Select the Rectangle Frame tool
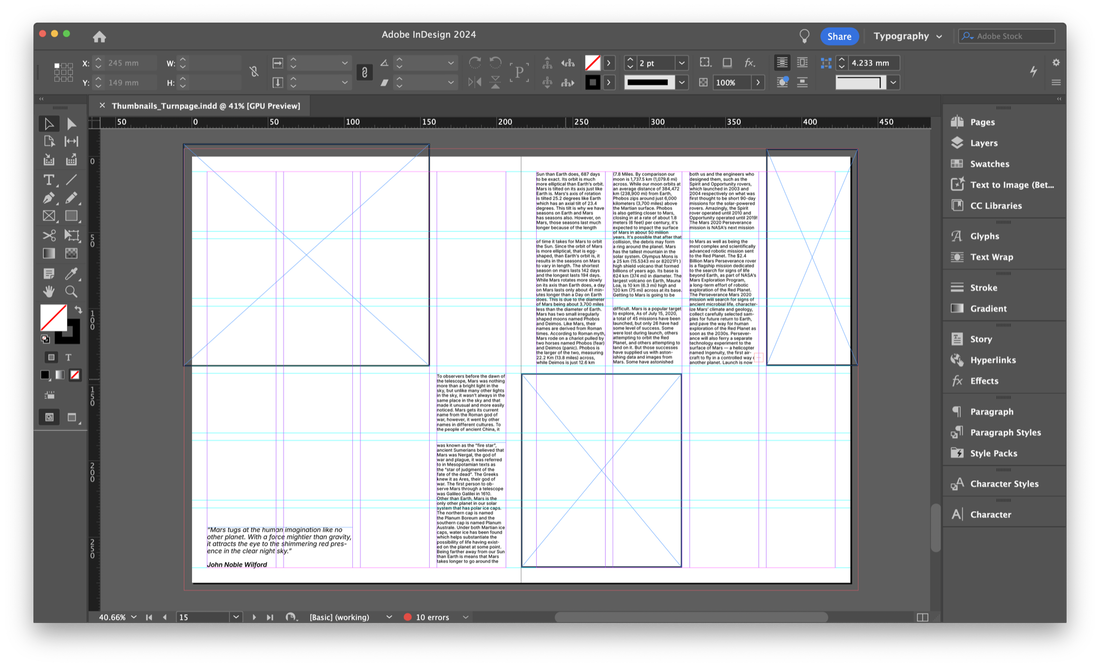The height and width of the screenshot is (667, 1100). coord(49,216)
